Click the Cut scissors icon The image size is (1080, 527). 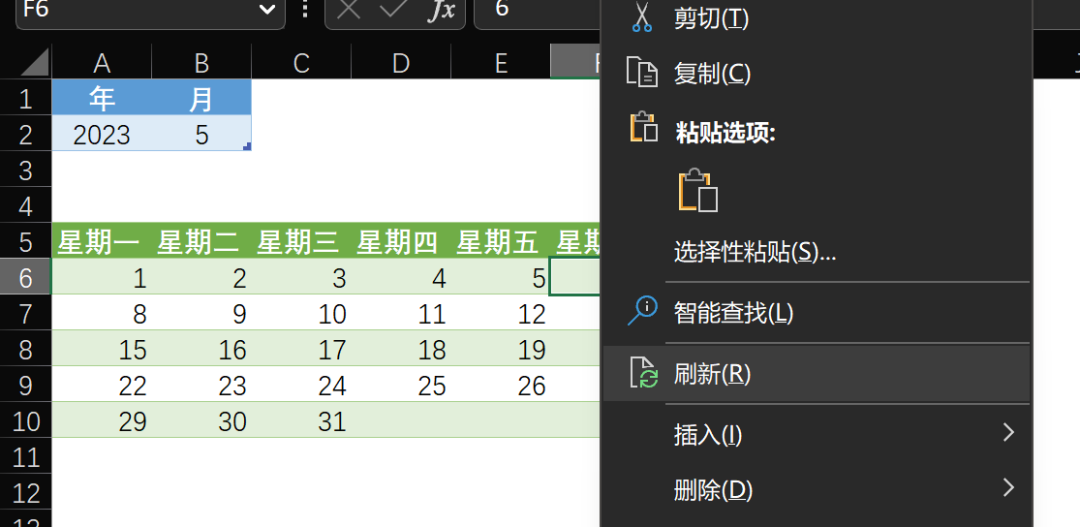(x=641, y=17)
